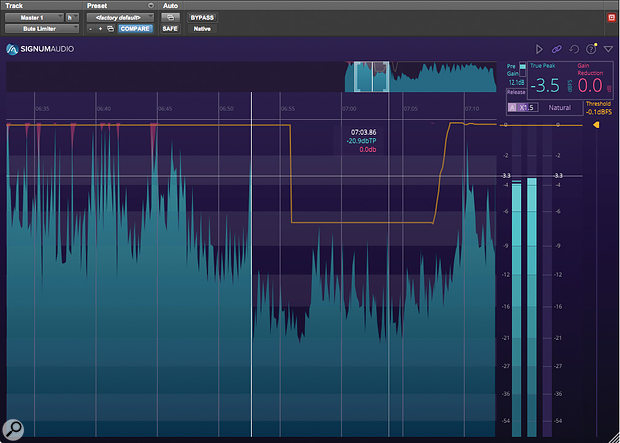Open the help question mark icon
This screenshot has height=443, width=620.
click(591, 49)
